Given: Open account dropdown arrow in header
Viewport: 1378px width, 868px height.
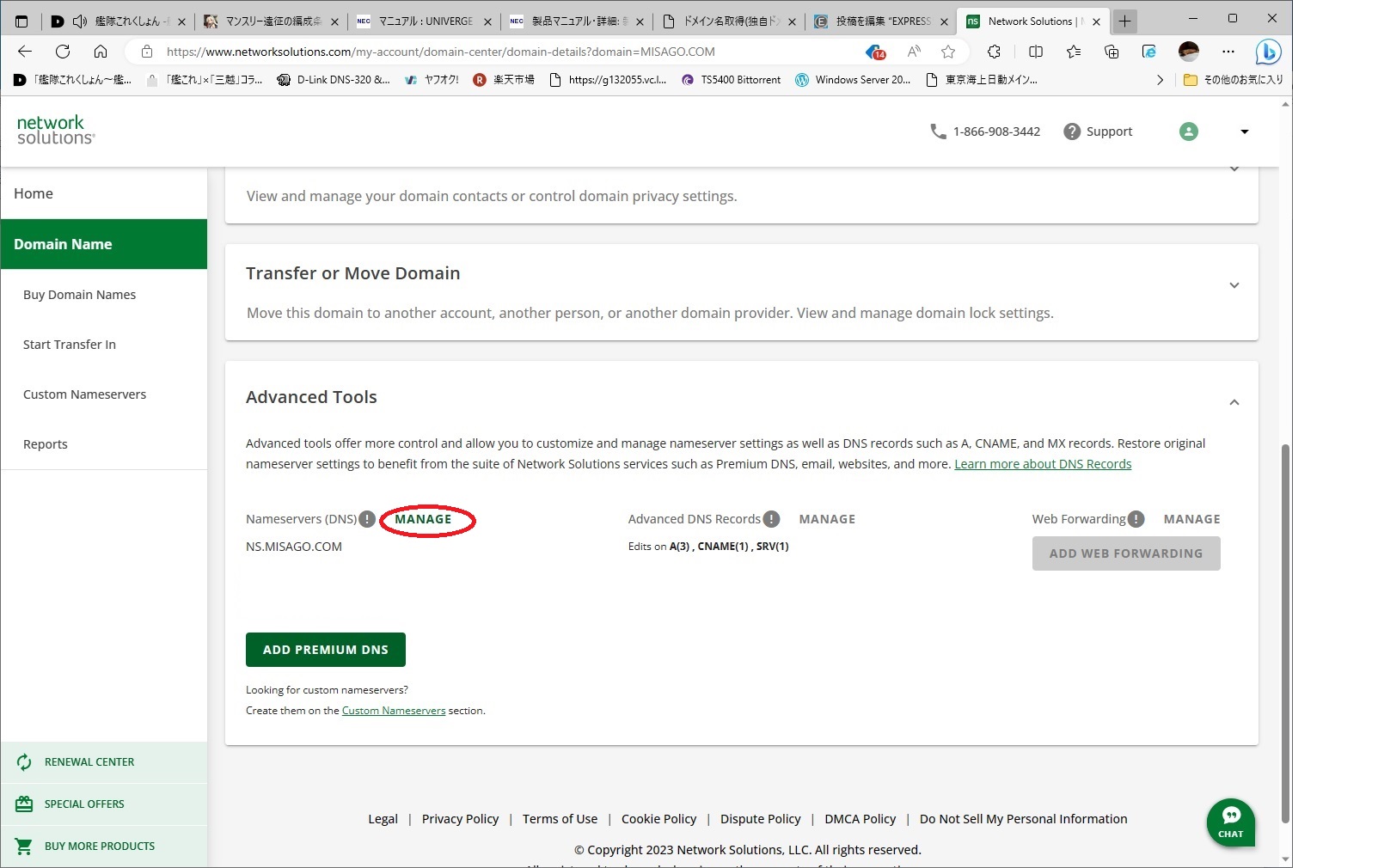Looking at the screenshot, I should (x=1244, y=131).
